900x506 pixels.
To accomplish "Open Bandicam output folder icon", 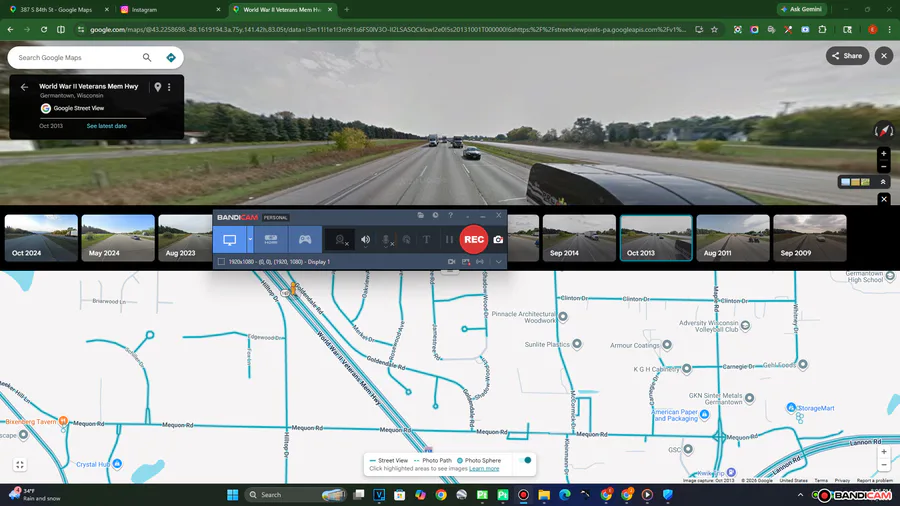I will point(421,215).
